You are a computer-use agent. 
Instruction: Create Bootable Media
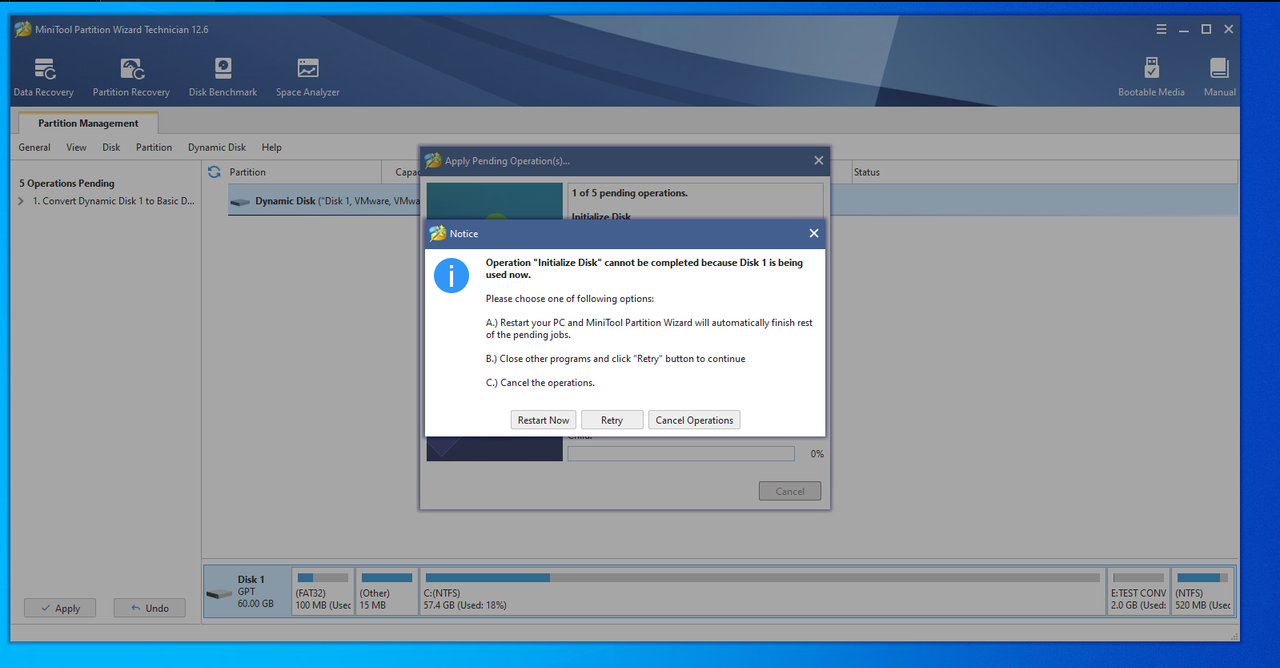[1151, 77]
